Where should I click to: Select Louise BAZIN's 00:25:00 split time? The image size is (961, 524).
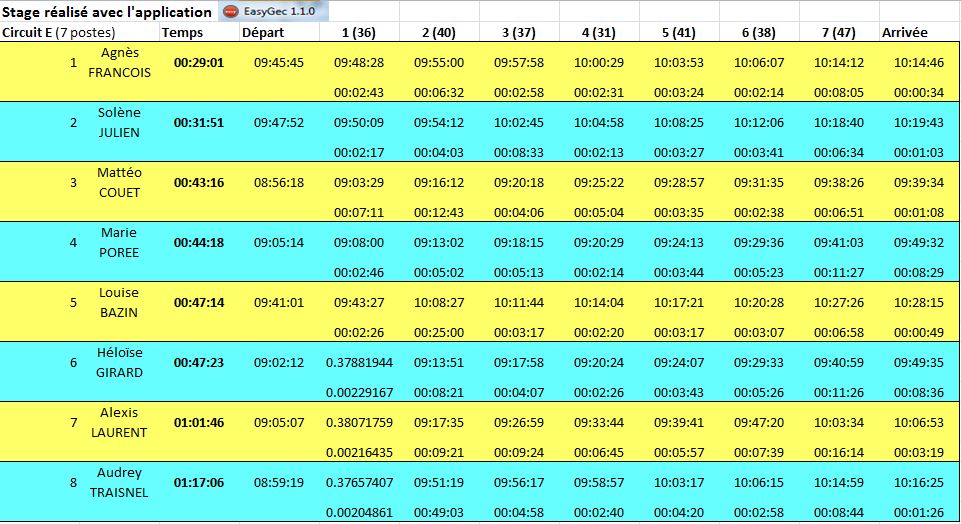click(439, 332)
